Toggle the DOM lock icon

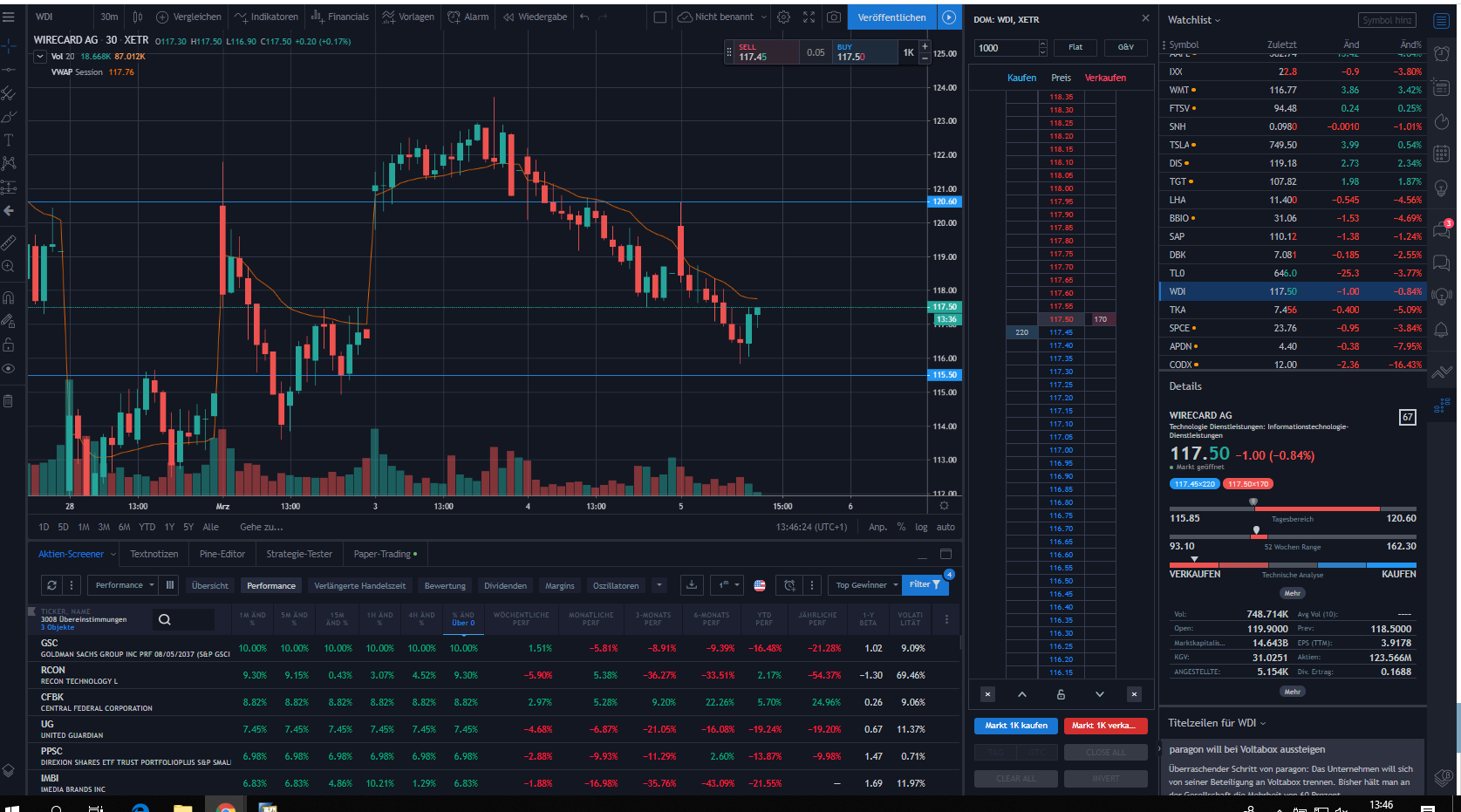(1061, 694)
